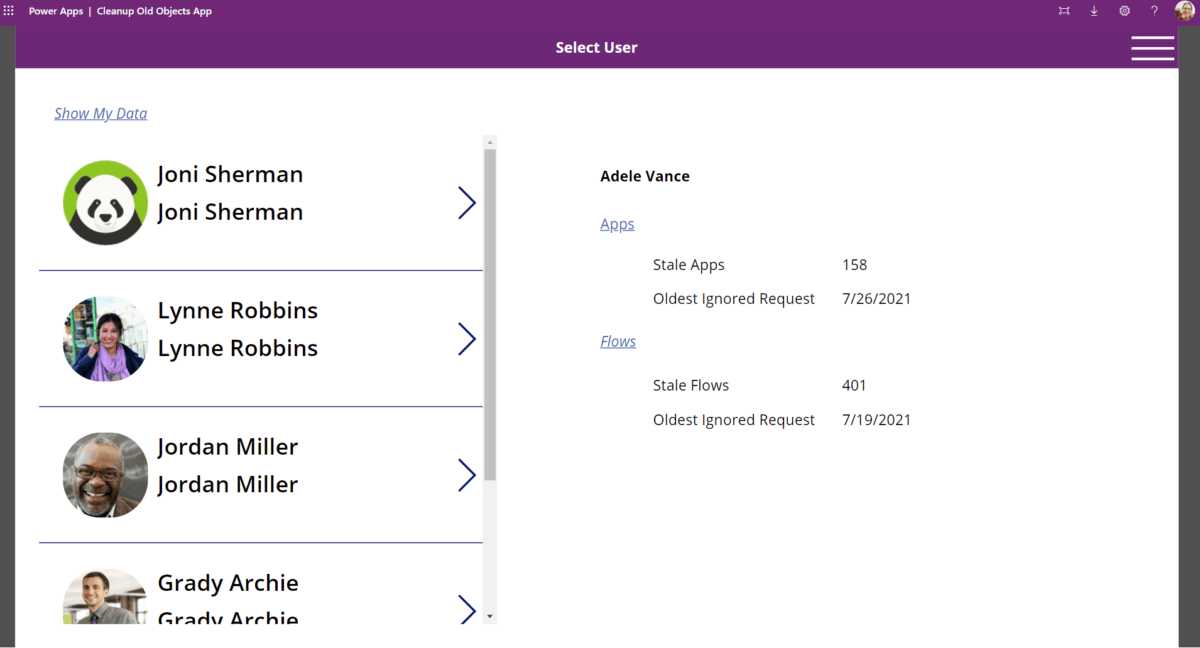Click the download icon in the header
Screen dimensions: 1200x648
[1094, 10]
